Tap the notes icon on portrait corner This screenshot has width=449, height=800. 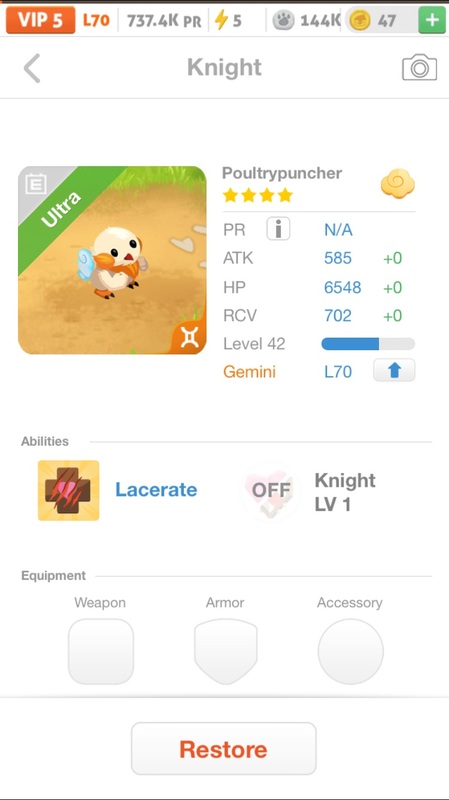click(x=36, y=184)
